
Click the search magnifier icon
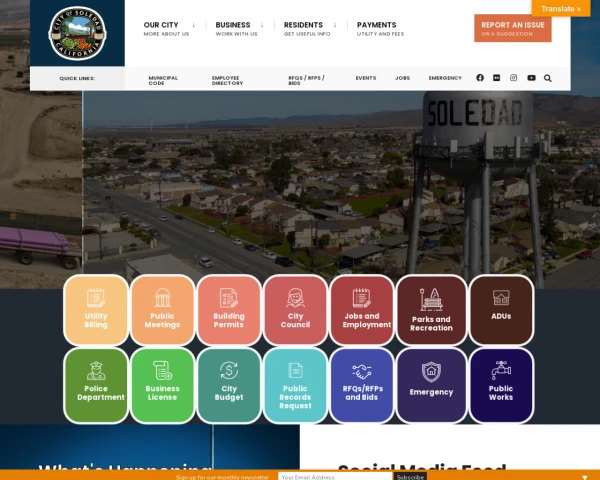(548, 78)
